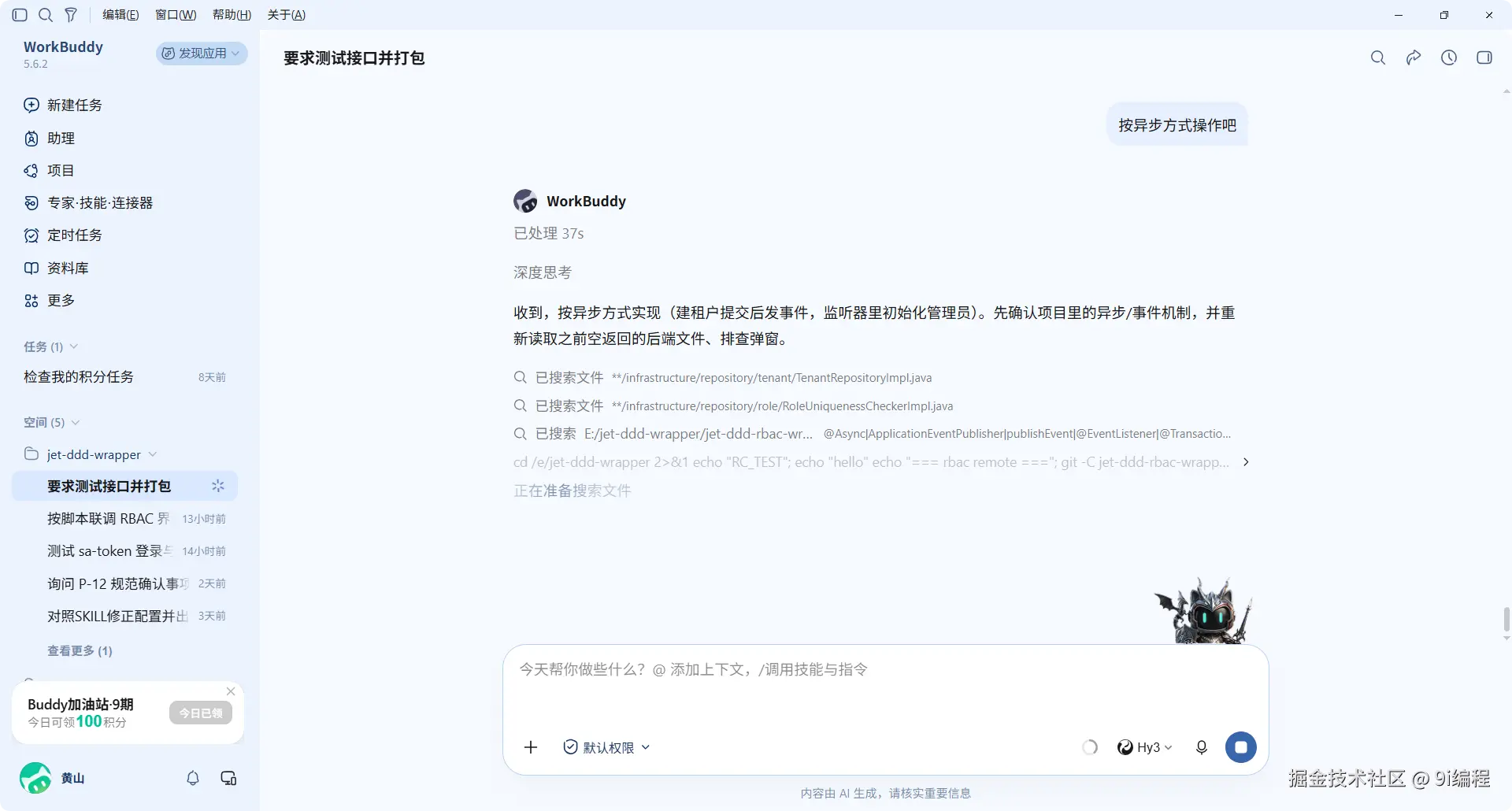
Task: Open the 帮助(H) menu
Action: pos(232,15)
